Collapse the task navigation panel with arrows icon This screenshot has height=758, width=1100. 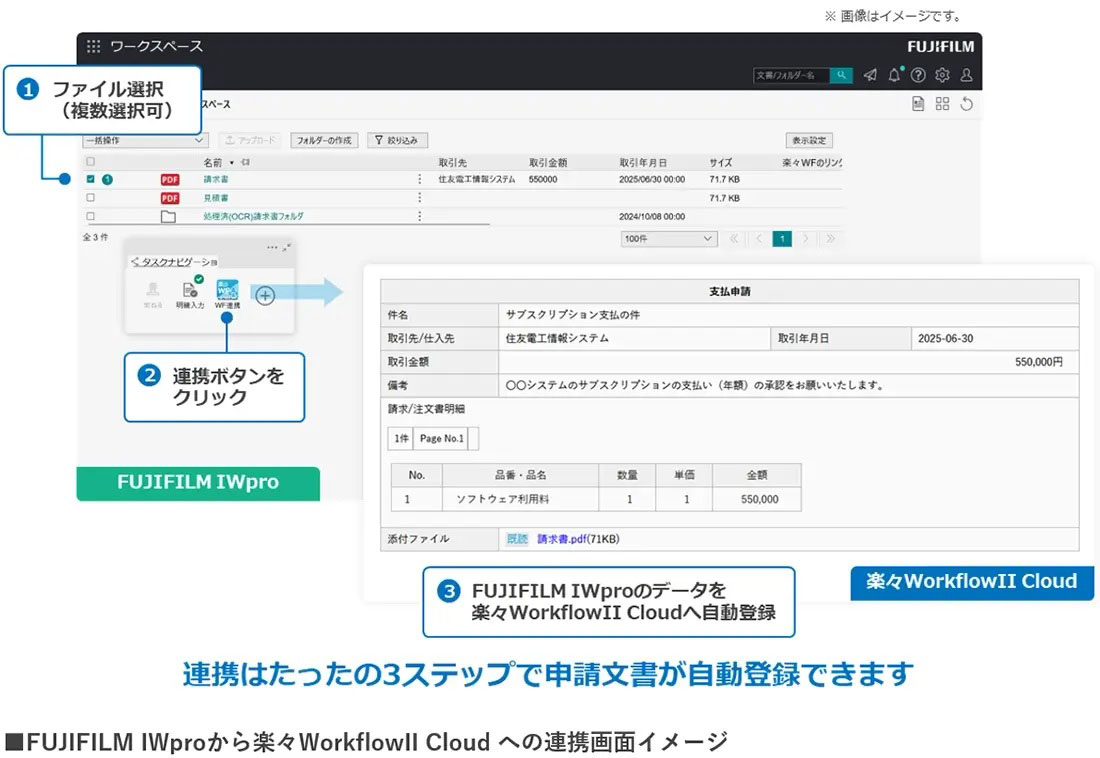(x=287, y=247)
